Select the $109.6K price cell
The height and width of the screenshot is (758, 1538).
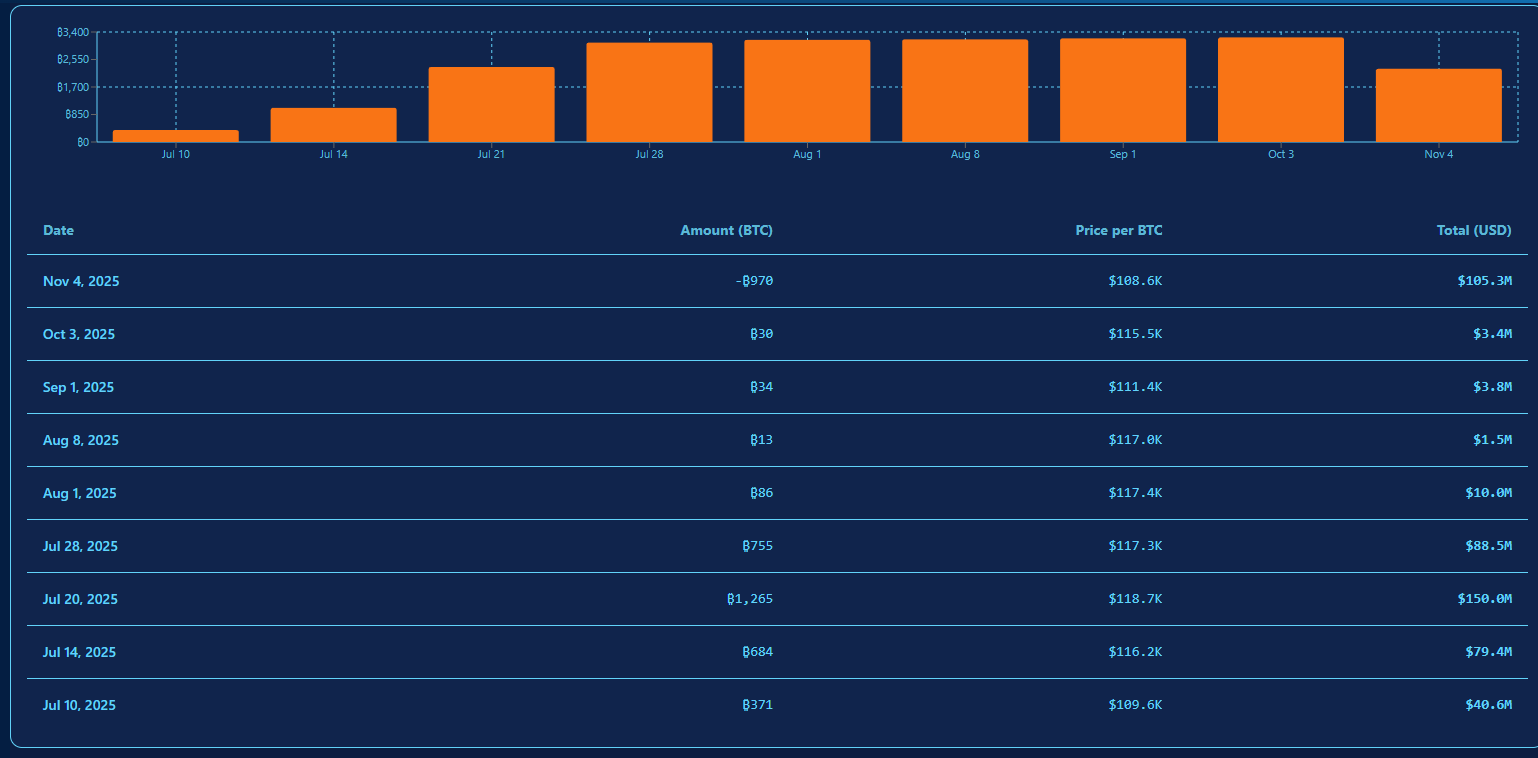[x=1135, y=706]
